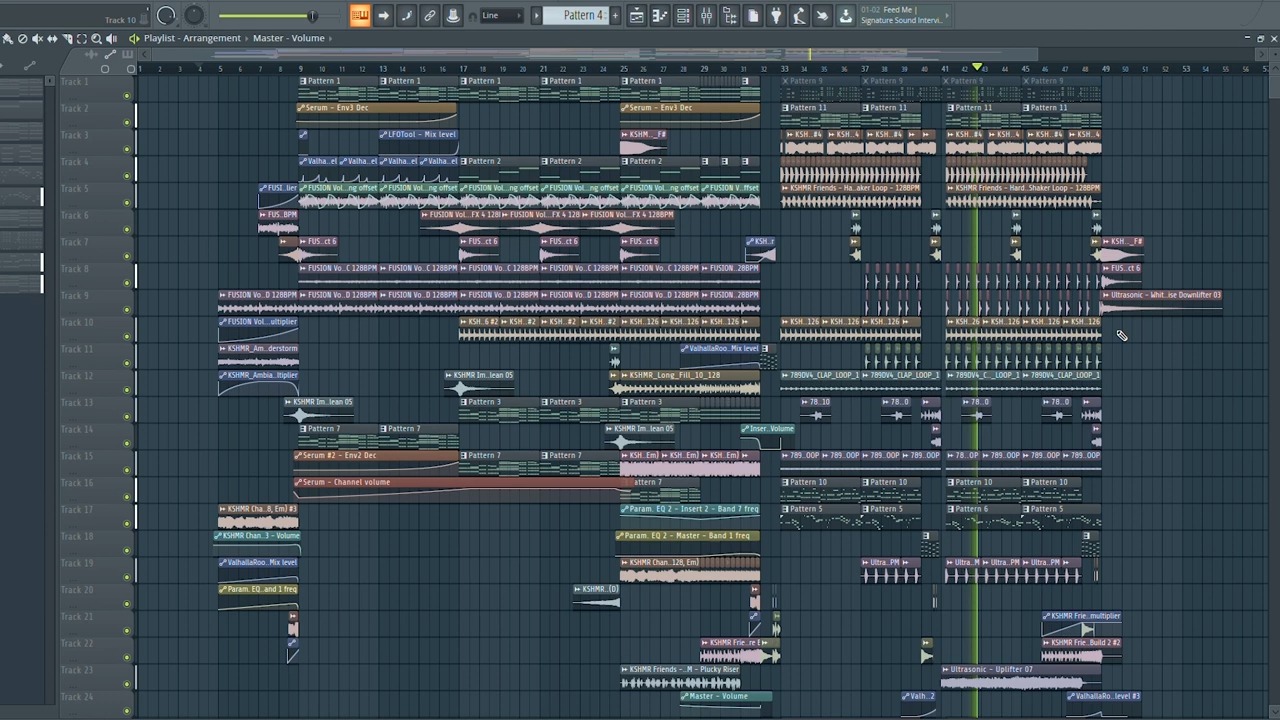
Task: Mute Track 16 with its green dot
Action: [127, 497]
